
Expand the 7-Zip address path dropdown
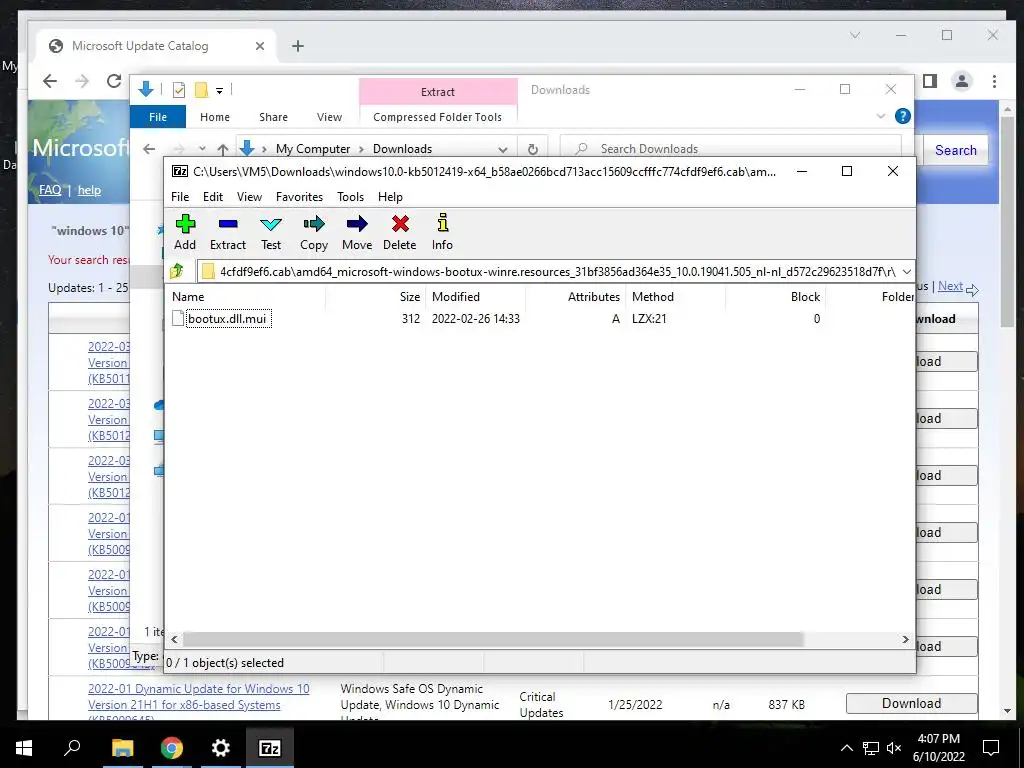(906, 272)
